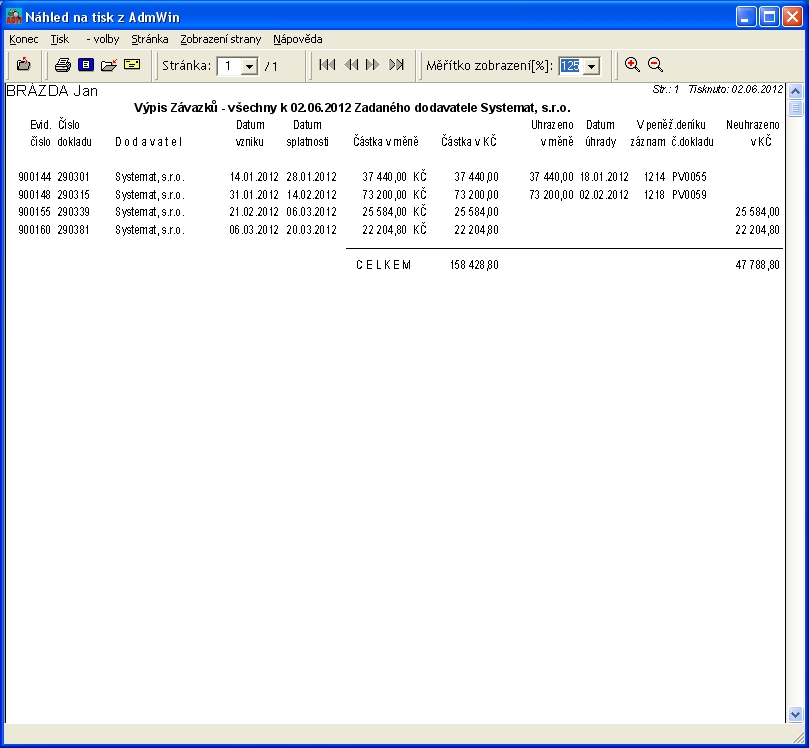This screenshot has width=809, height=748.
Task: Click evidence number 900160
Action: (x=35, y=230)
